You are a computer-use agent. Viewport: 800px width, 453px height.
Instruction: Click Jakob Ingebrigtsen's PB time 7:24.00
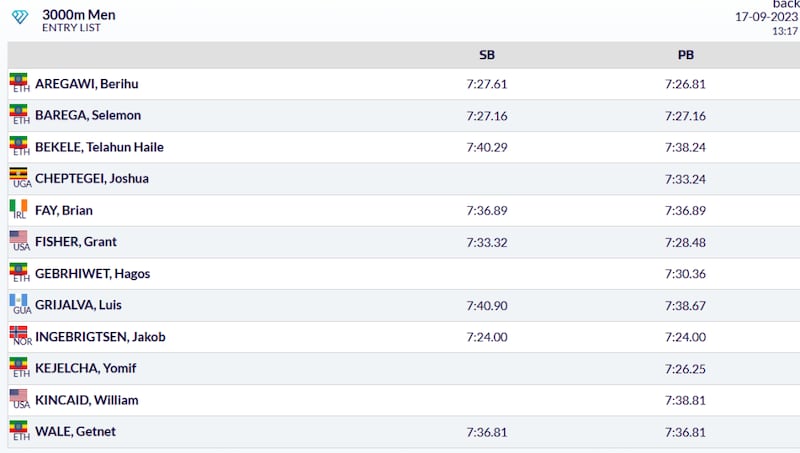pyautogui.click(x=685, y=337)
